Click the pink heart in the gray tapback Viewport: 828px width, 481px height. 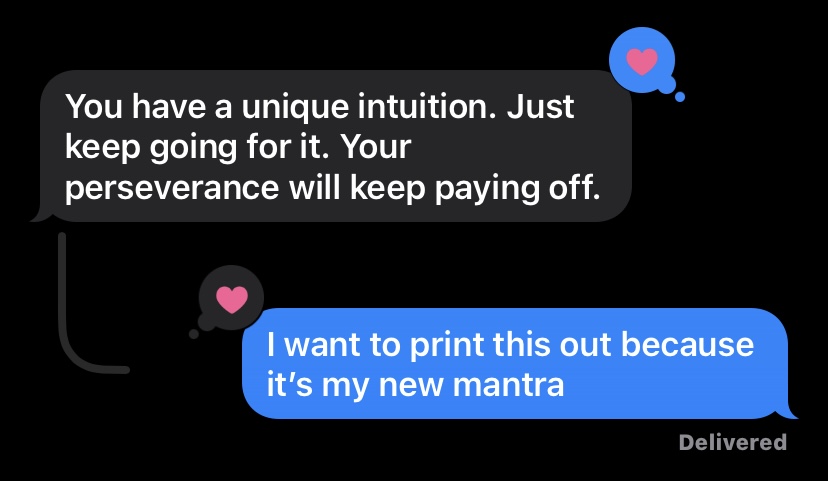232,299
